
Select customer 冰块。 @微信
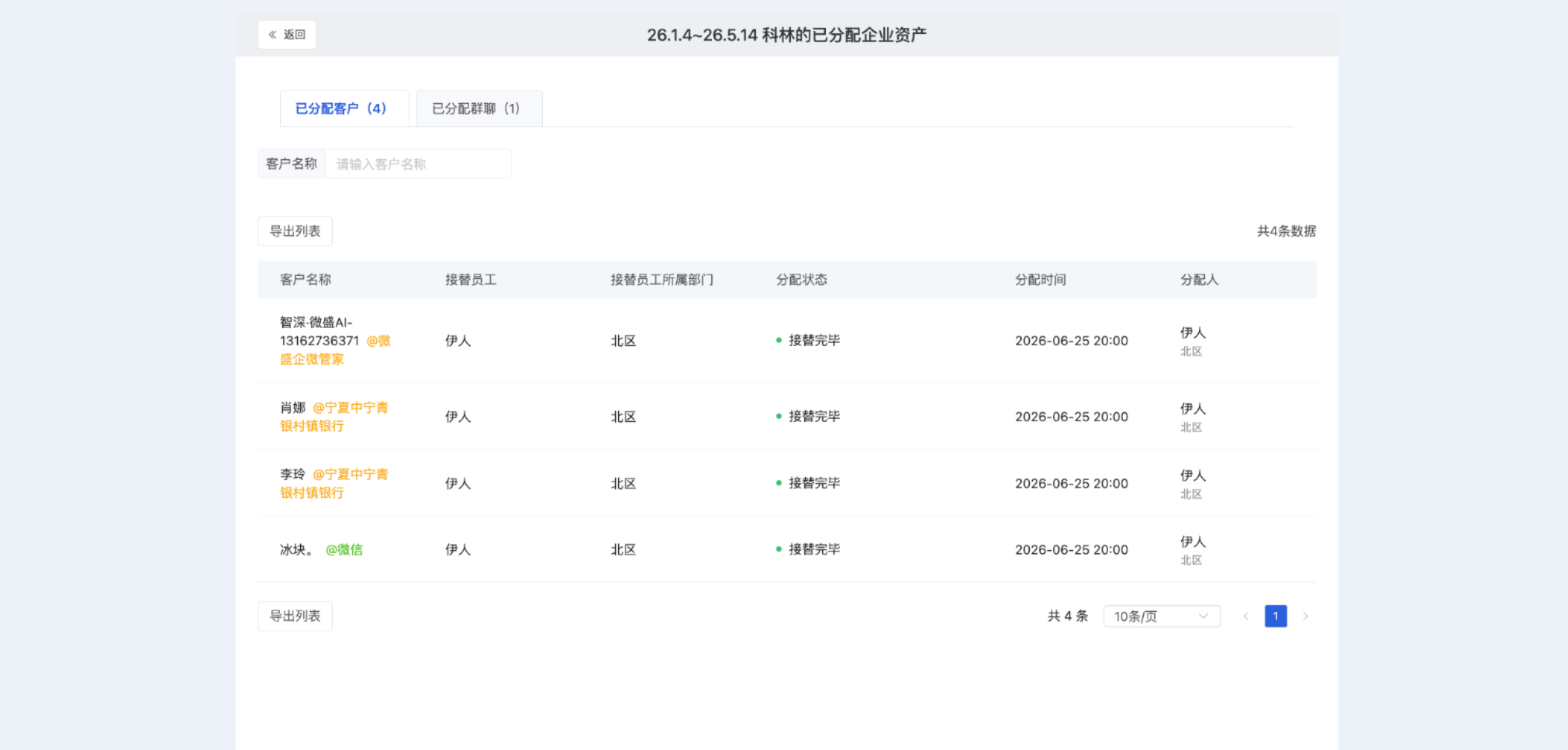321,550
